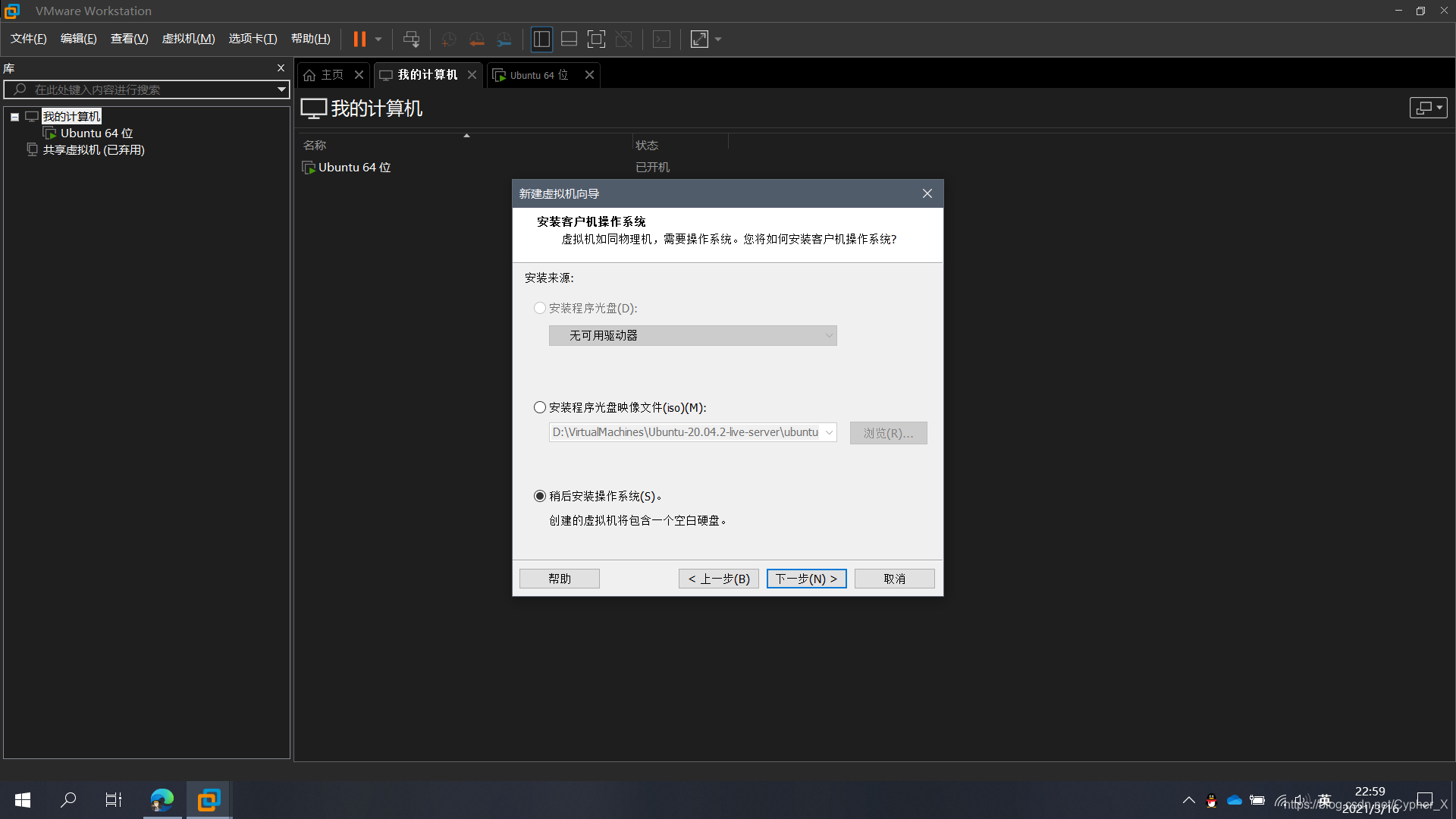The image size is (1456, 819).
Task: Click the 帮助 button in the wizard
Action: click(560, 579)
